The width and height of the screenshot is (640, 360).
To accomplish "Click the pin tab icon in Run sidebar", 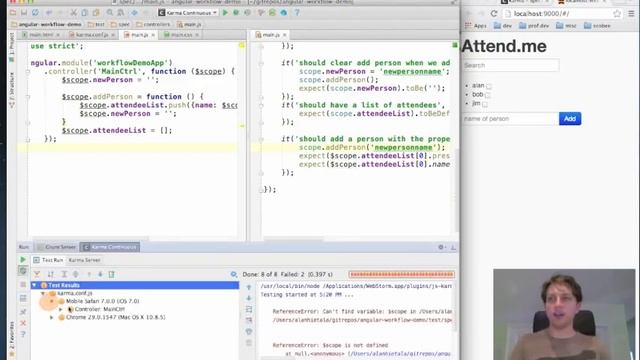I will point(23,312).
